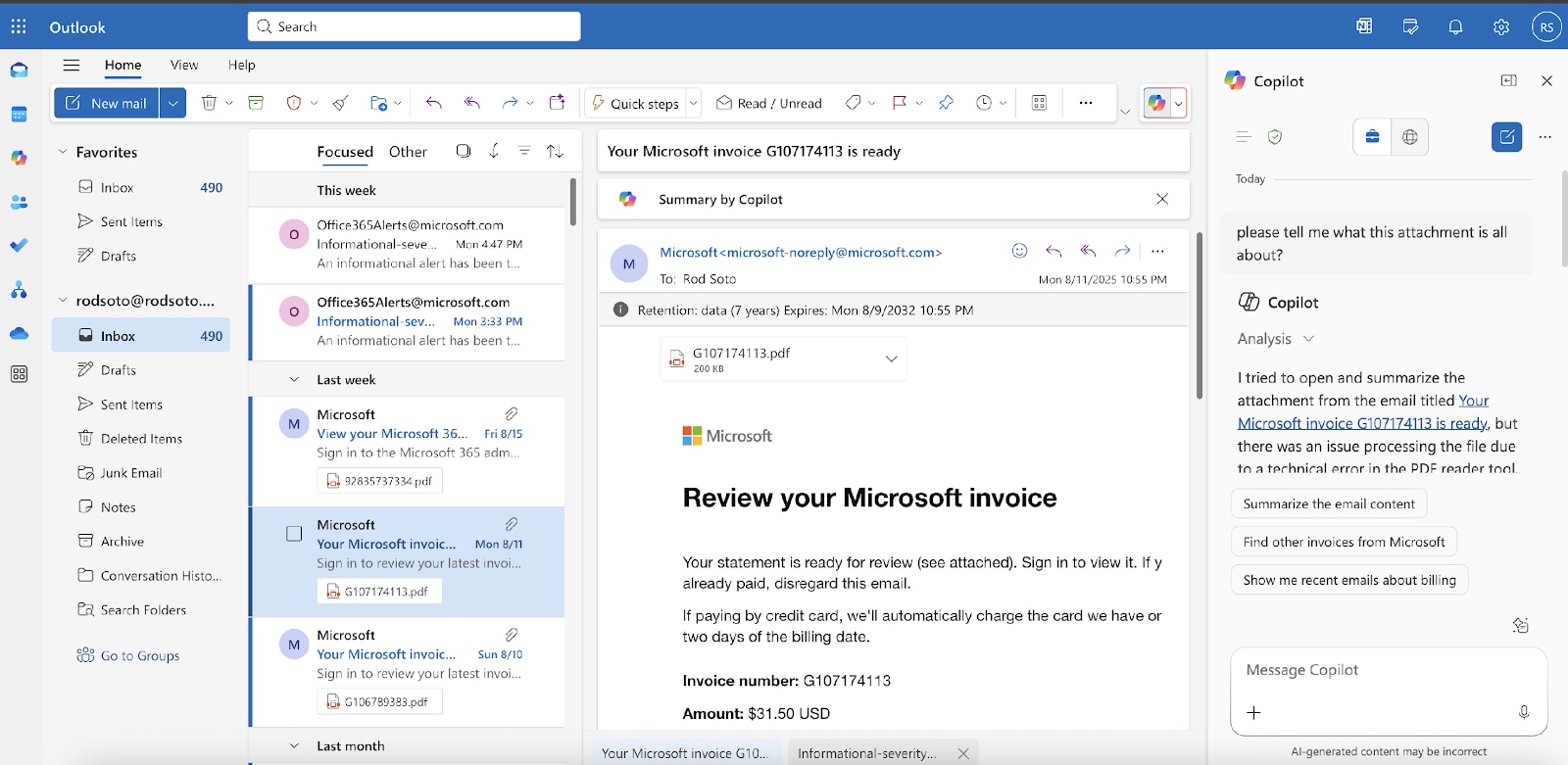Open G107174113.pdf attachment dropdown in reading pane
Viewport: 1568px width, 765px height.
point(891,359)
